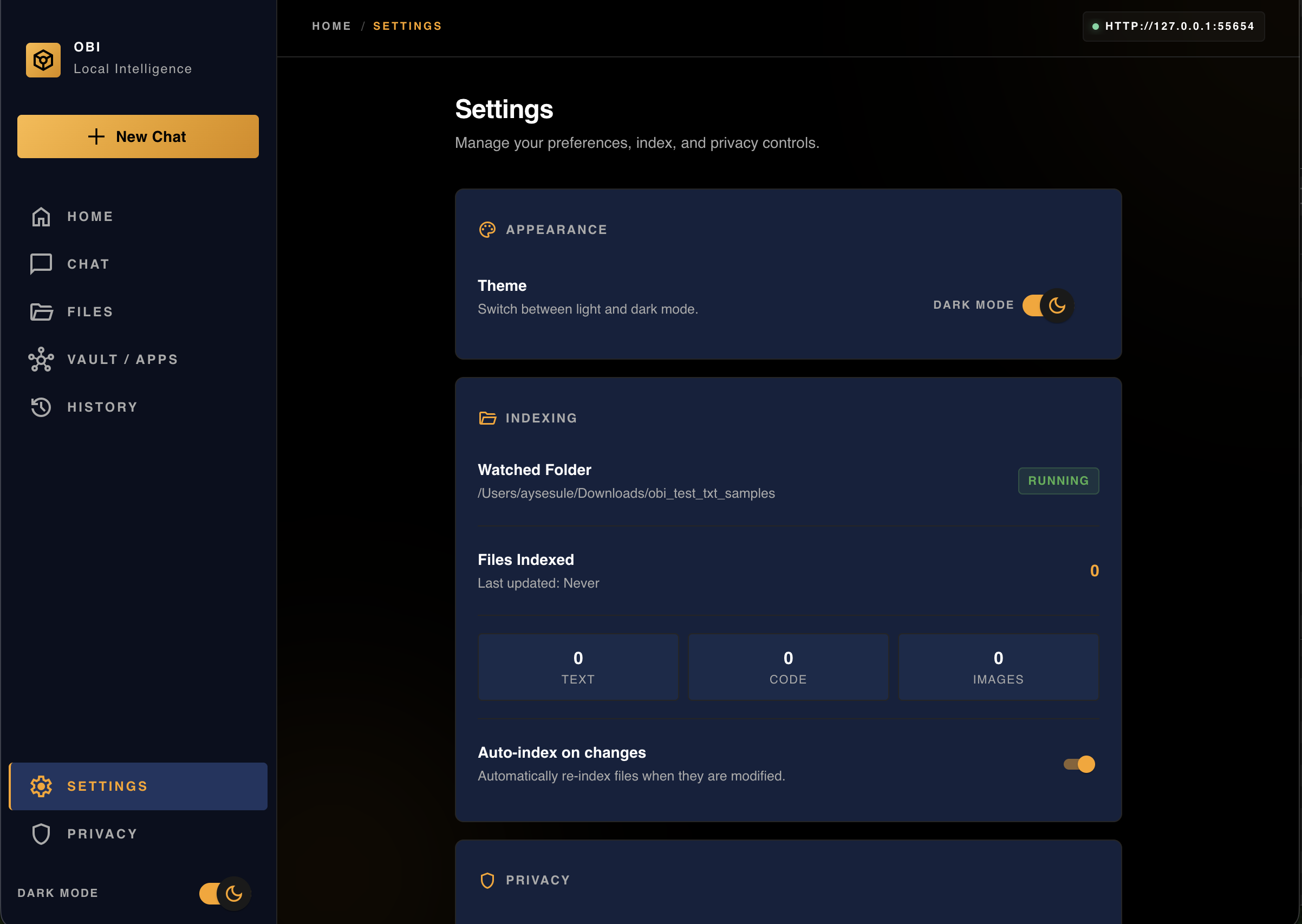Click the server address status indicator

(1174, 26)
